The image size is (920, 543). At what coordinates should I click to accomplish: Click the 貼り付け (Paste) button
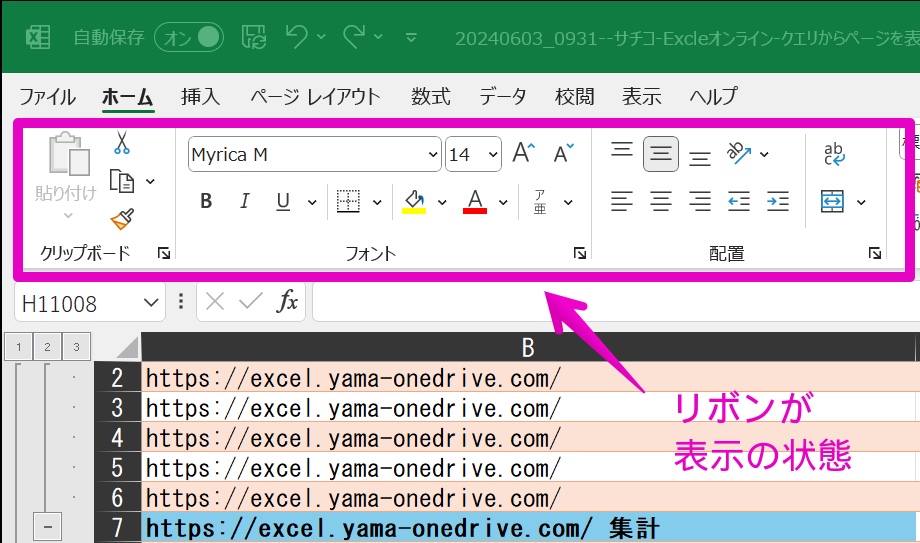pos(66,167)
